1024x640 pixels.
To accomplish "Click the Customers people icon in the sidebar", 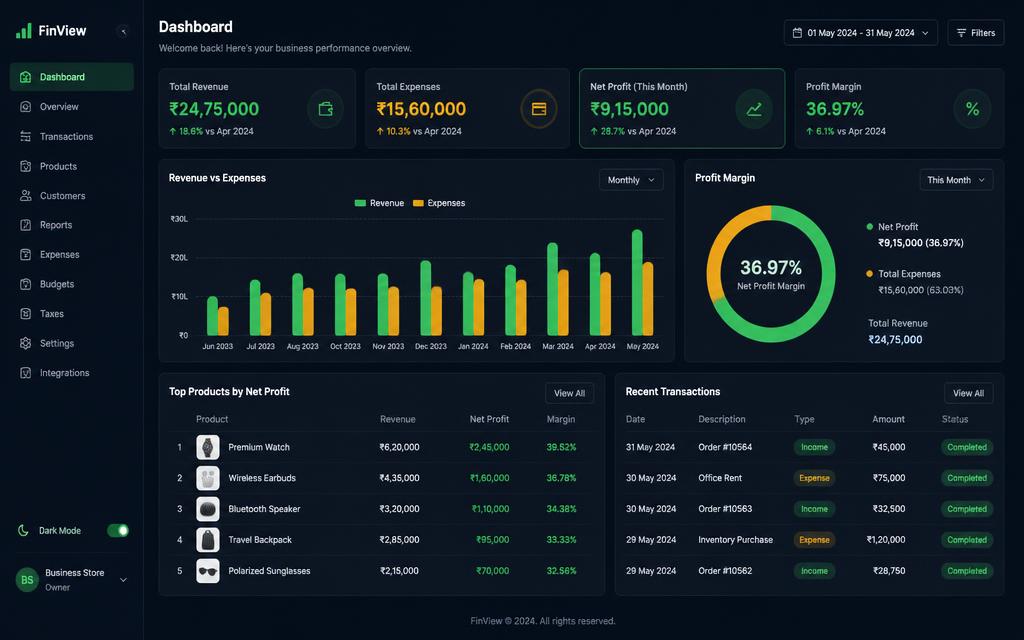I will coord(25,195).
